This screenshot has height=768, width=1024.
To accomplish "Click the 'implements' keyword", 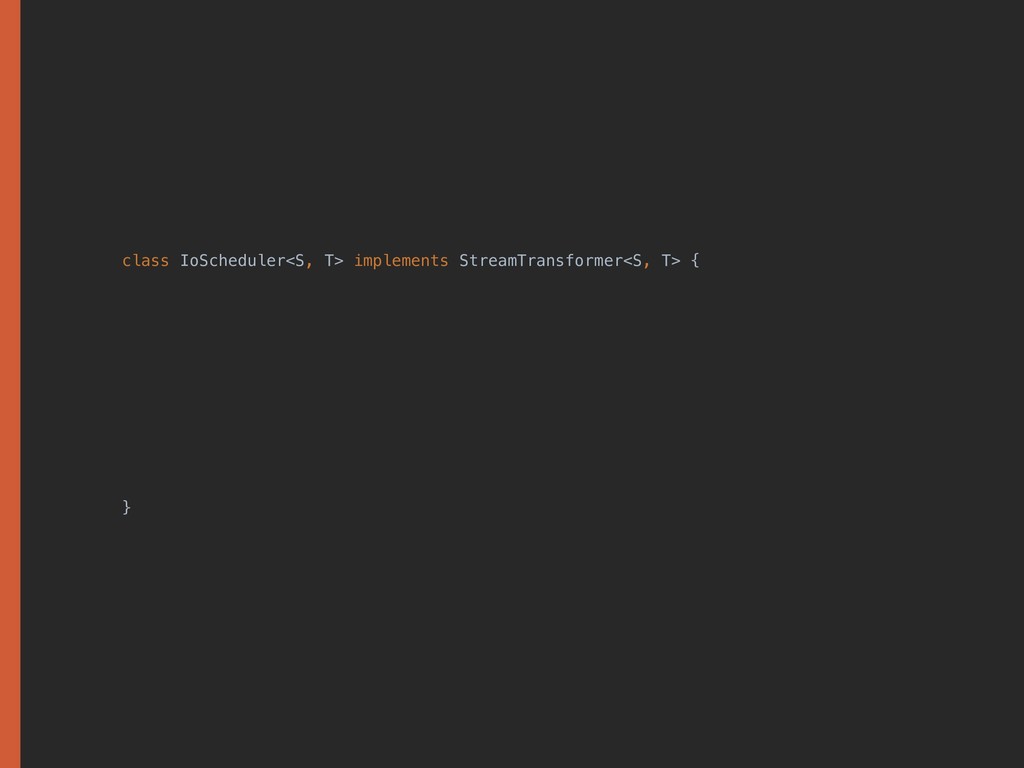I will click(400, 261).
